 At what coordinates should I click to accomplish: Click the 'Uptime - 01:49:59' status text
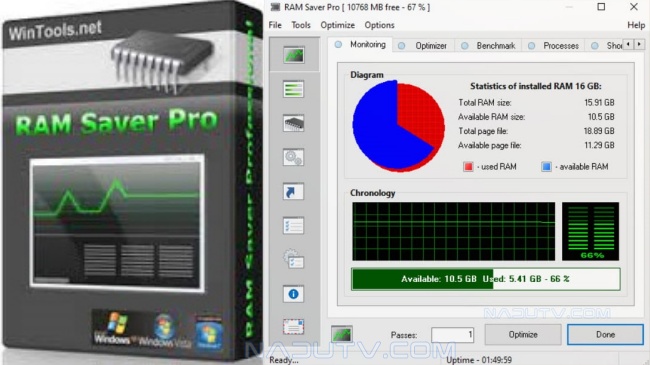[479, 360]
